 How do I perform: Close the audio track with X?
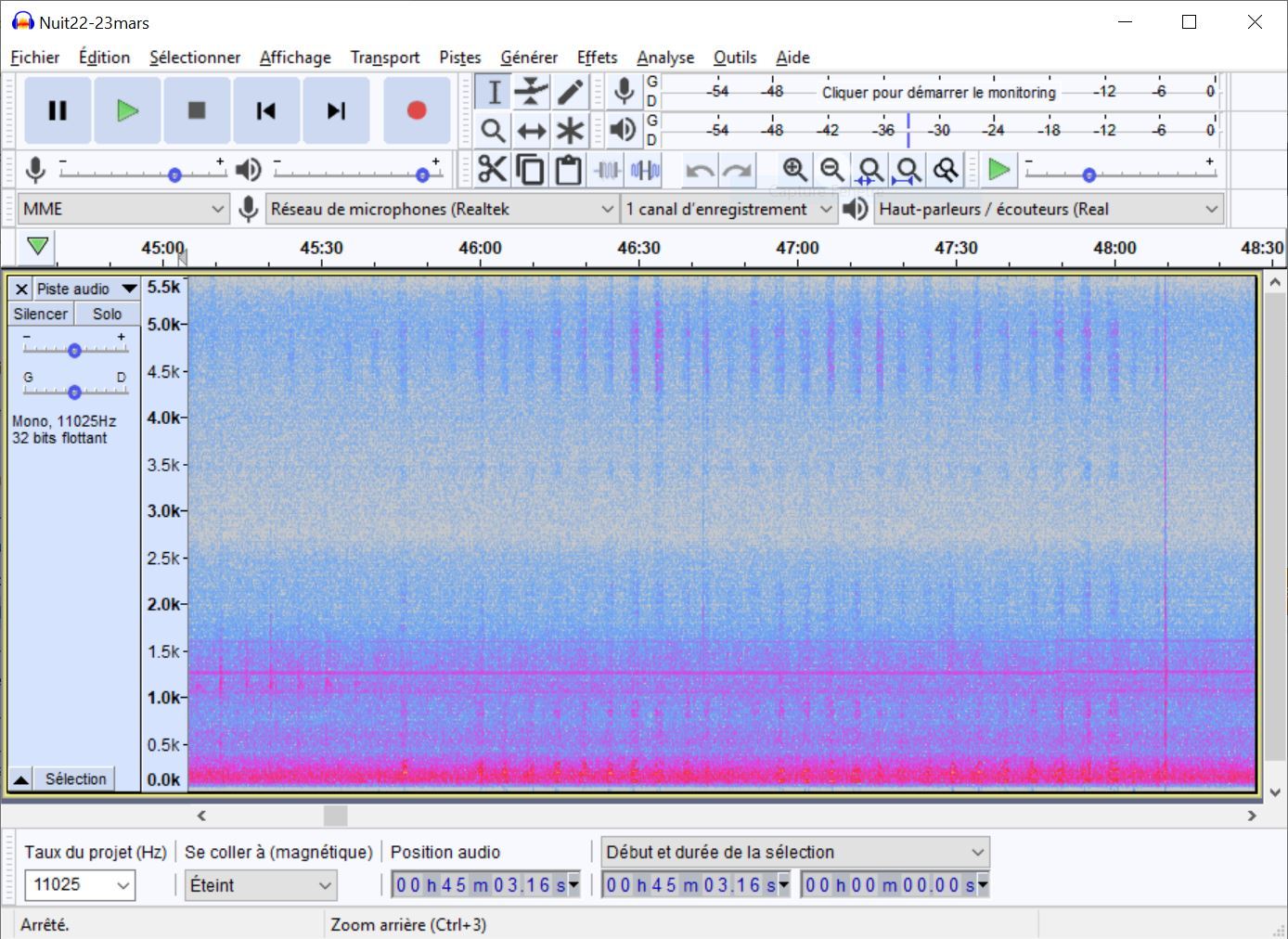point(21,289)
